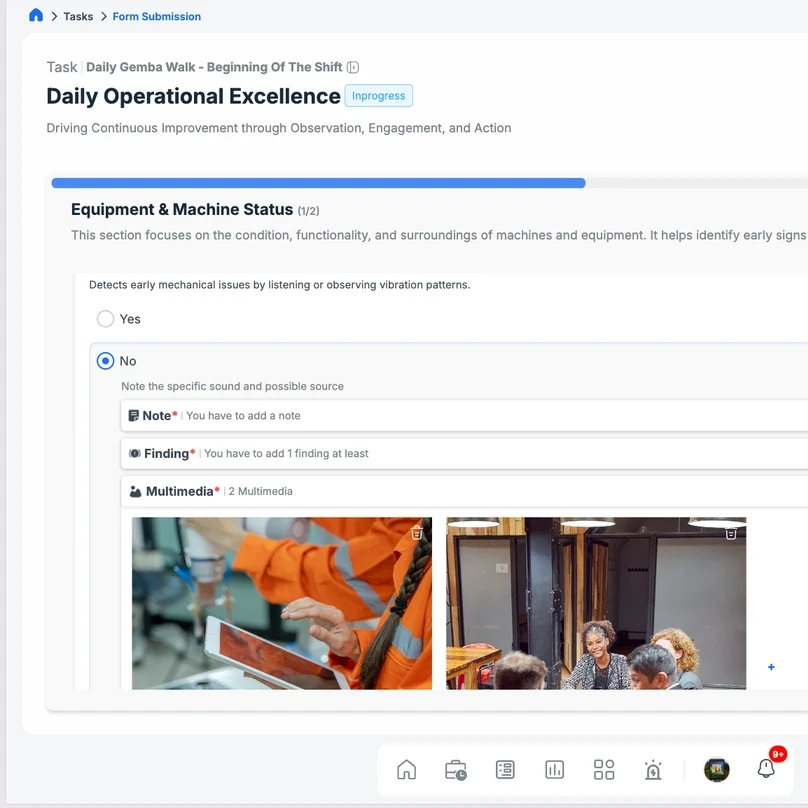The height and width of the screenshot is (808, 808).
Task: Click the Multimedia icon
Action: [x=136, y=492]
